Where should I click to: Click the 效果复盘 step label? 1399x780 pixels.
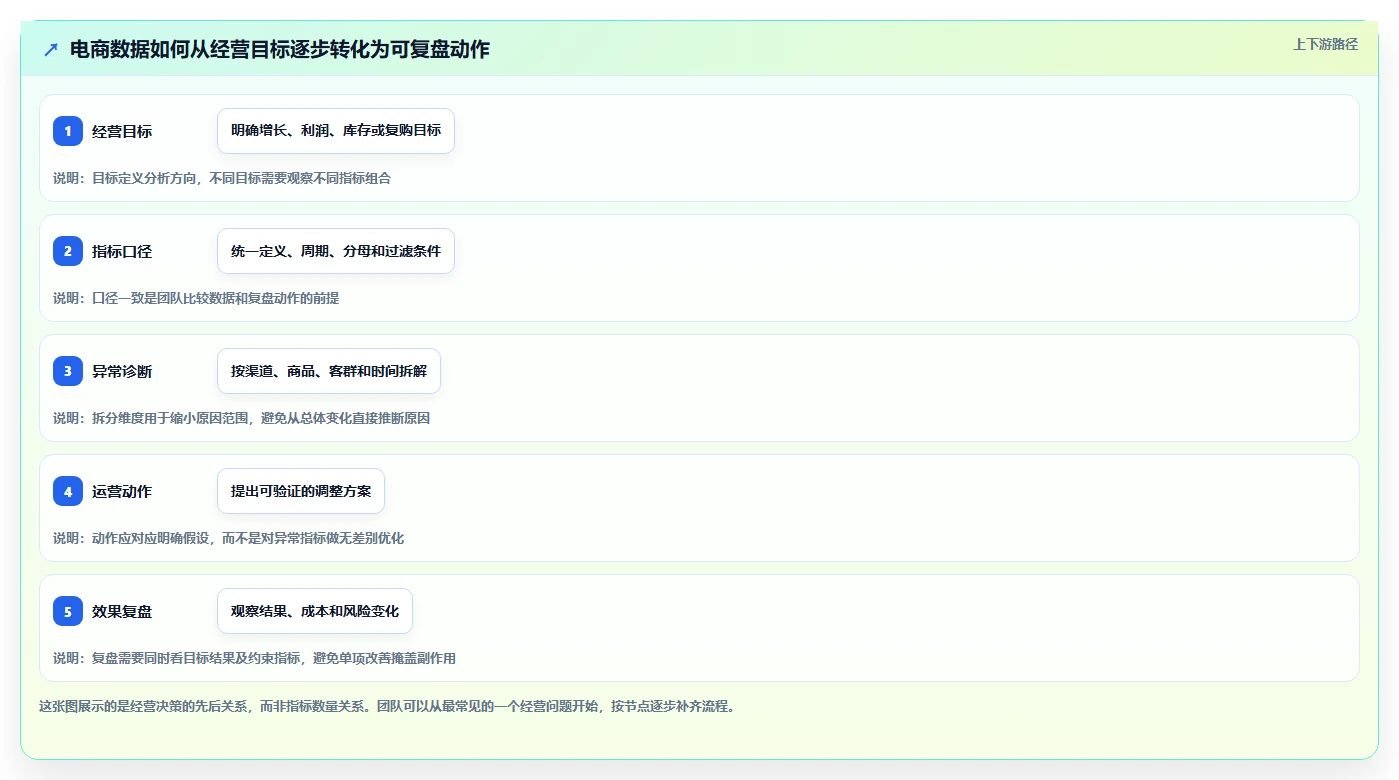tap(122, 611)
